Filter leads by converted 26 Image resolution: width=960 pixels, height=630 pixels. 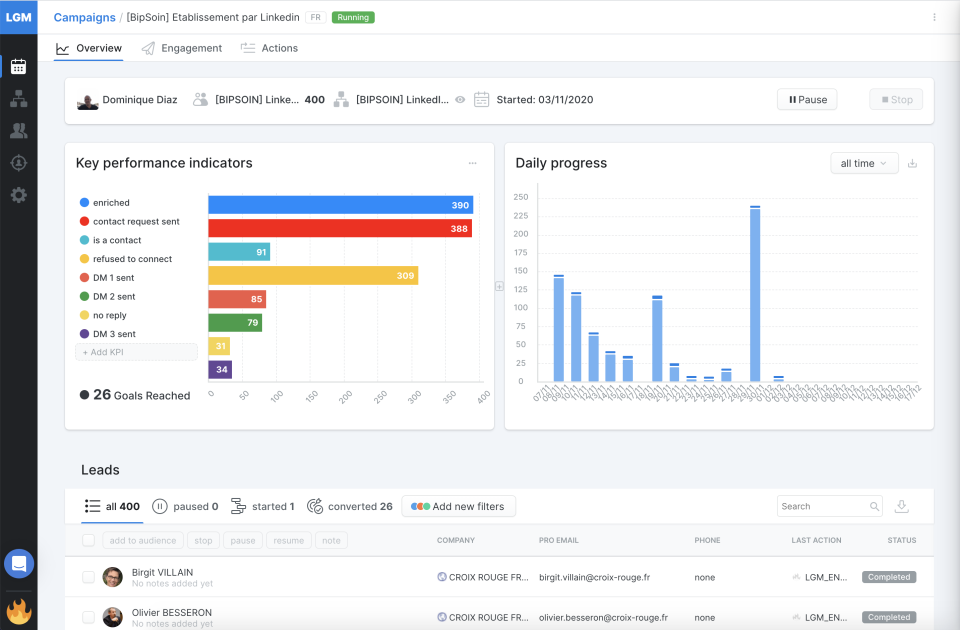click(x=350, y=506)
